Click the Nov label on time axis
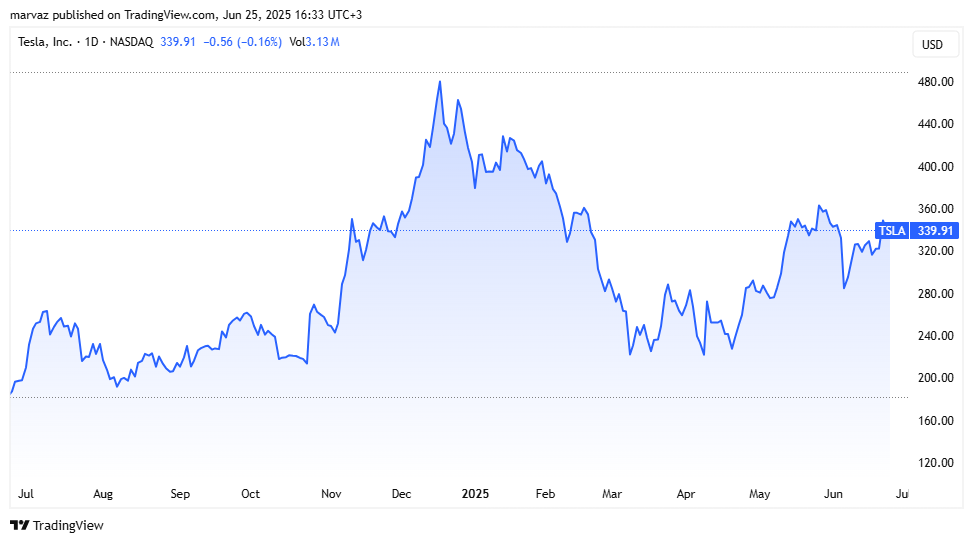 tap(331, 494)
